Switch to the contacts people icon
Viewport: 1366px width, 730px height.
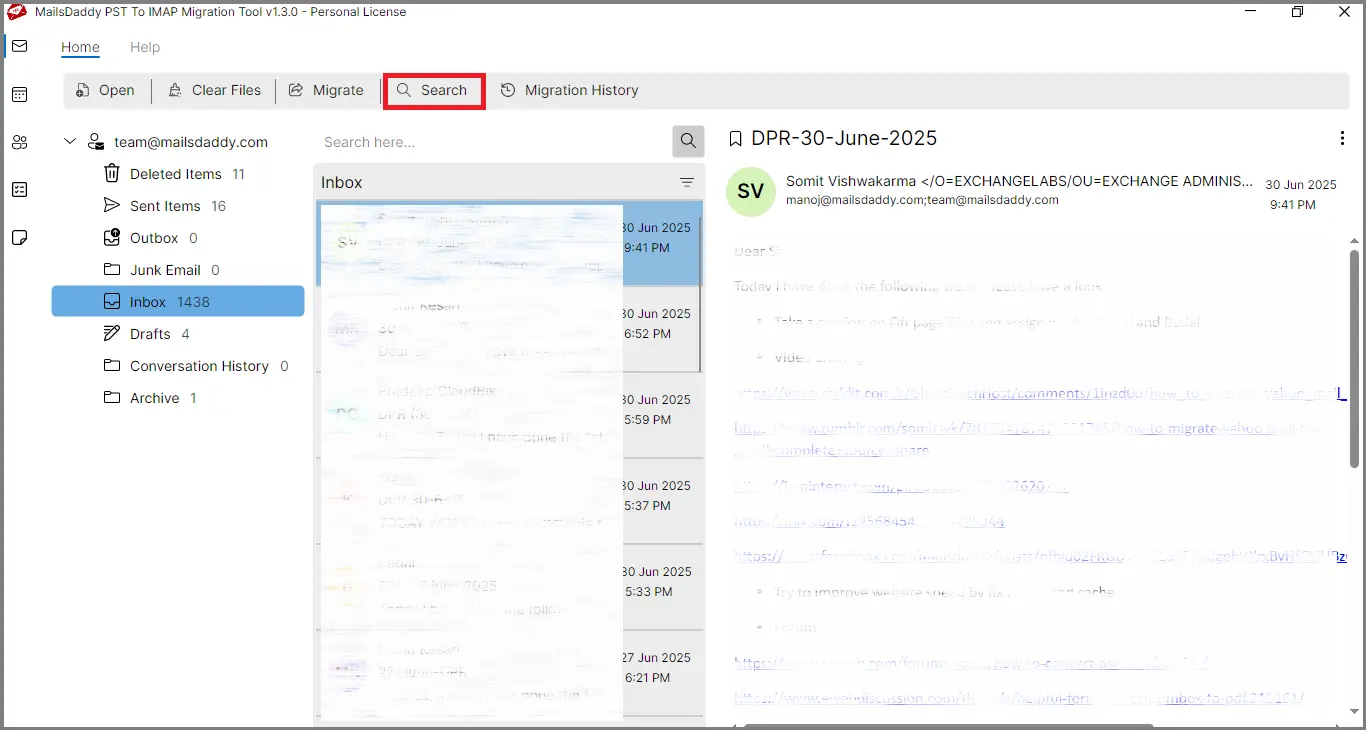point(19,143)
